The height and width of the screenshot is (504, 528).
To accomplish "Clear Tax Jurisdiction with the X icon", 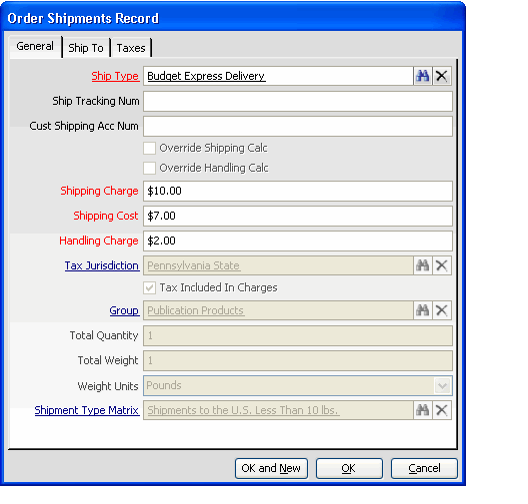I will pos(441,265).
